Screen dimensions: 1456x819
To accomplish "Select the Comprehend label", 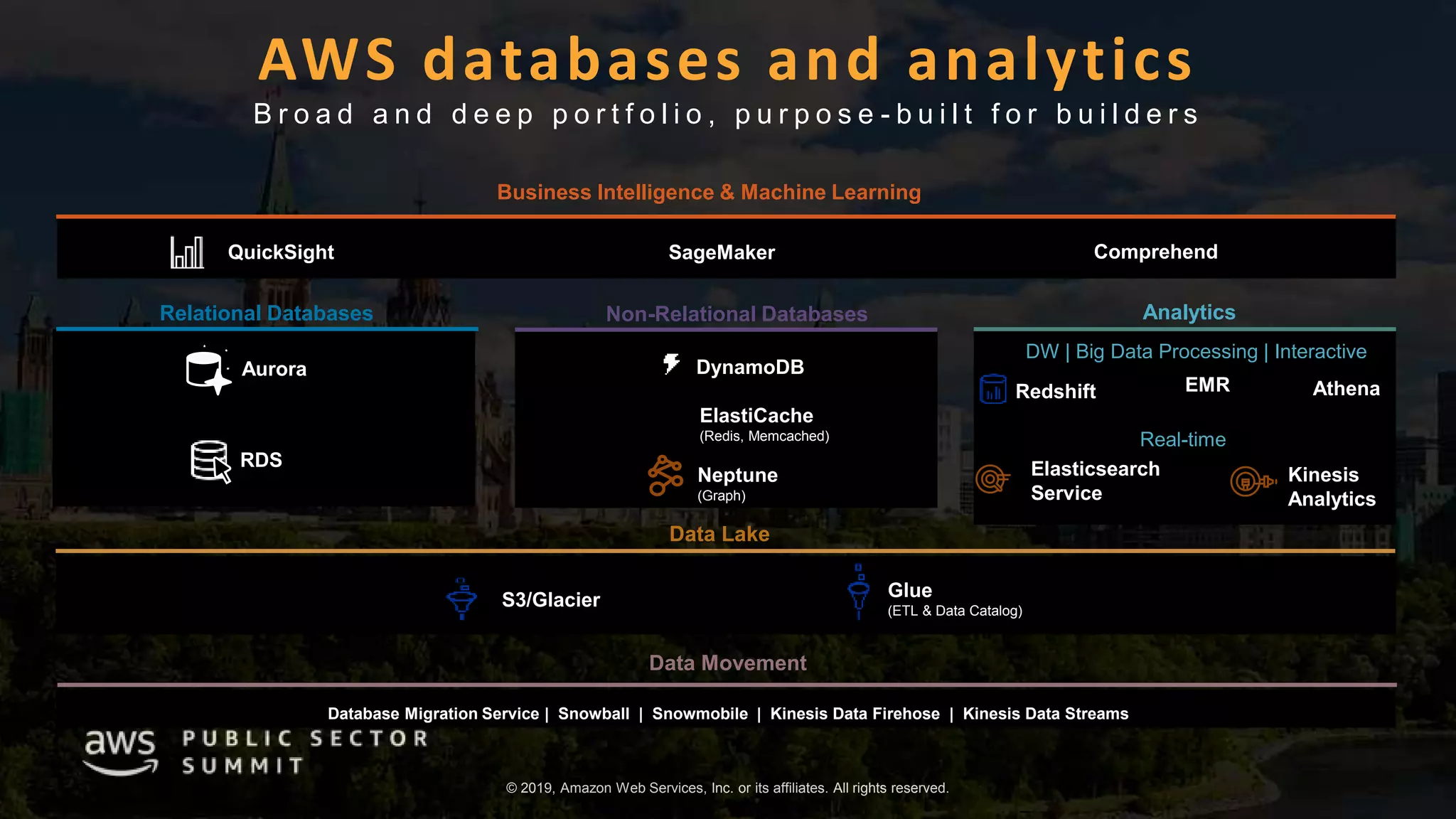I will tap(1155, 252).
